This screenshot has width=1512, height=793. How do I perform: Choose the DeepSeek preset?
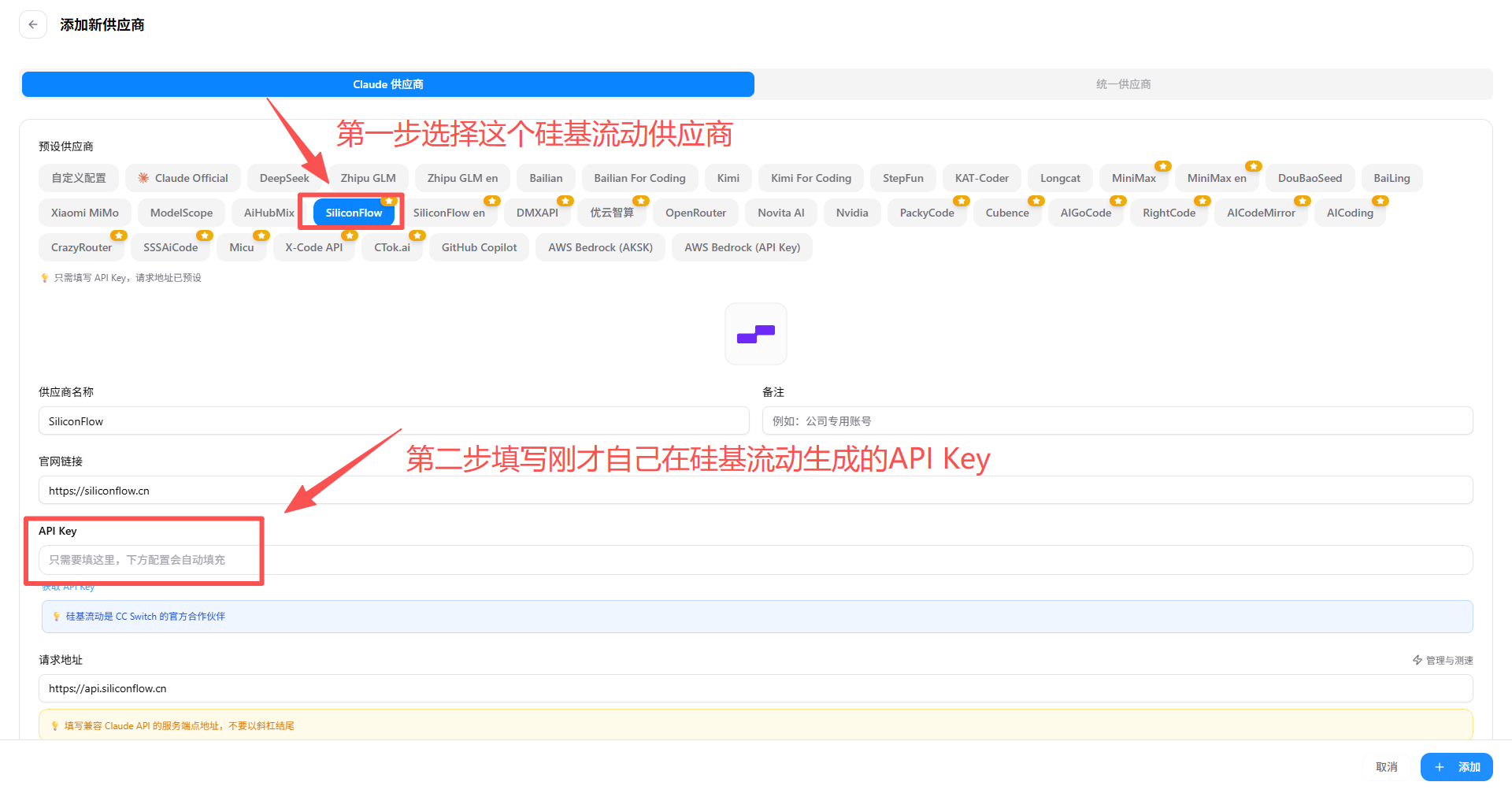(x=284, y=178)
